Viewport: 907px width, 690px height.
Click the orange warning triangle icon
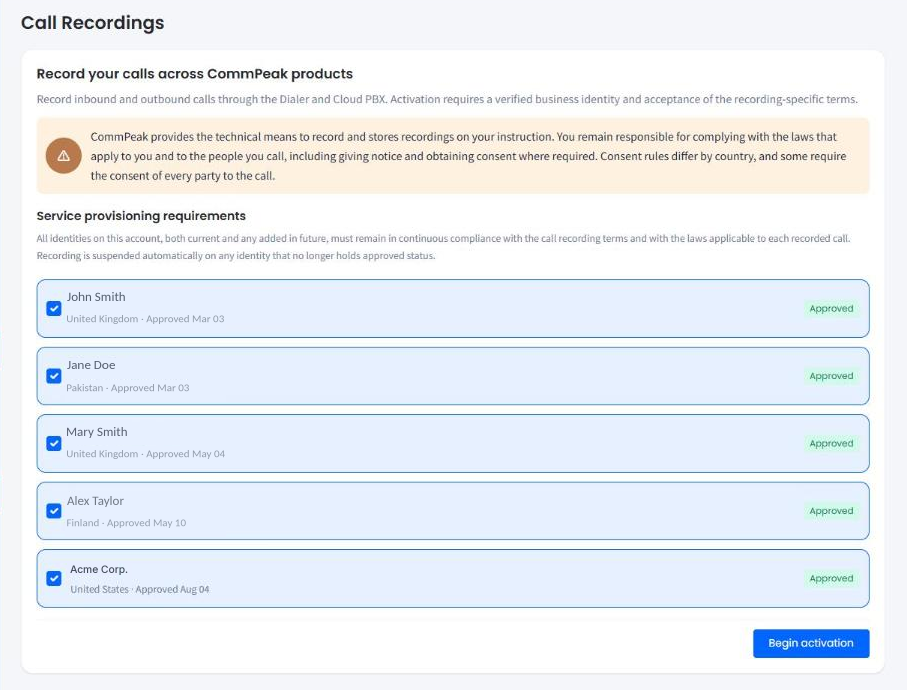pos(64,156)
